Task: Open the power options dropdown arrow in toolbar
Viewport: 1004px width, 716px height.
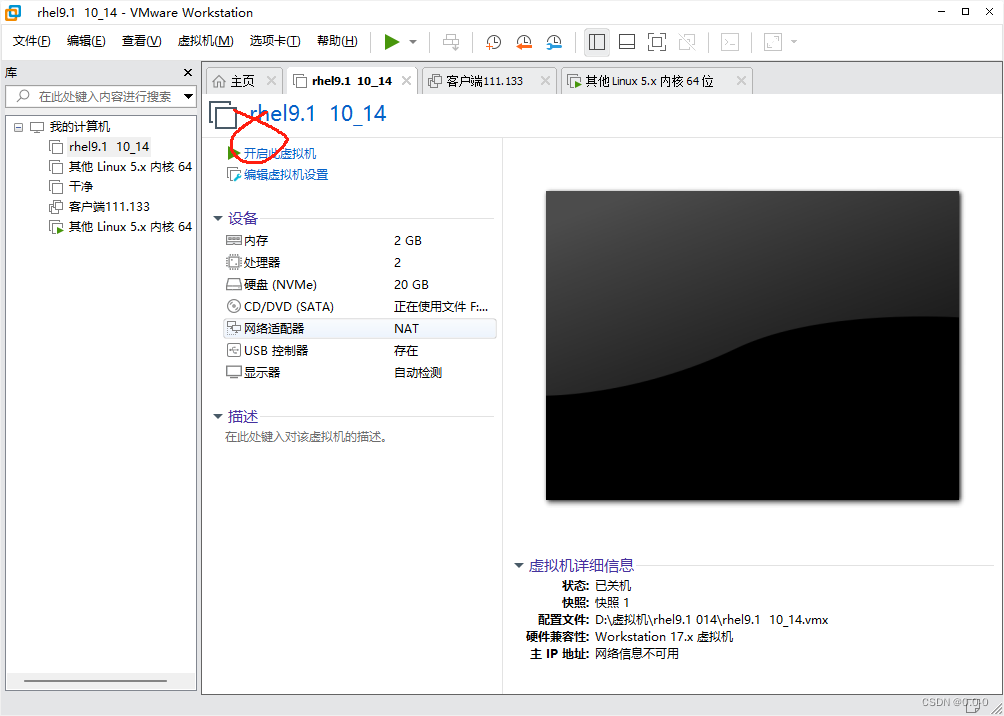Action: point(413,42)
